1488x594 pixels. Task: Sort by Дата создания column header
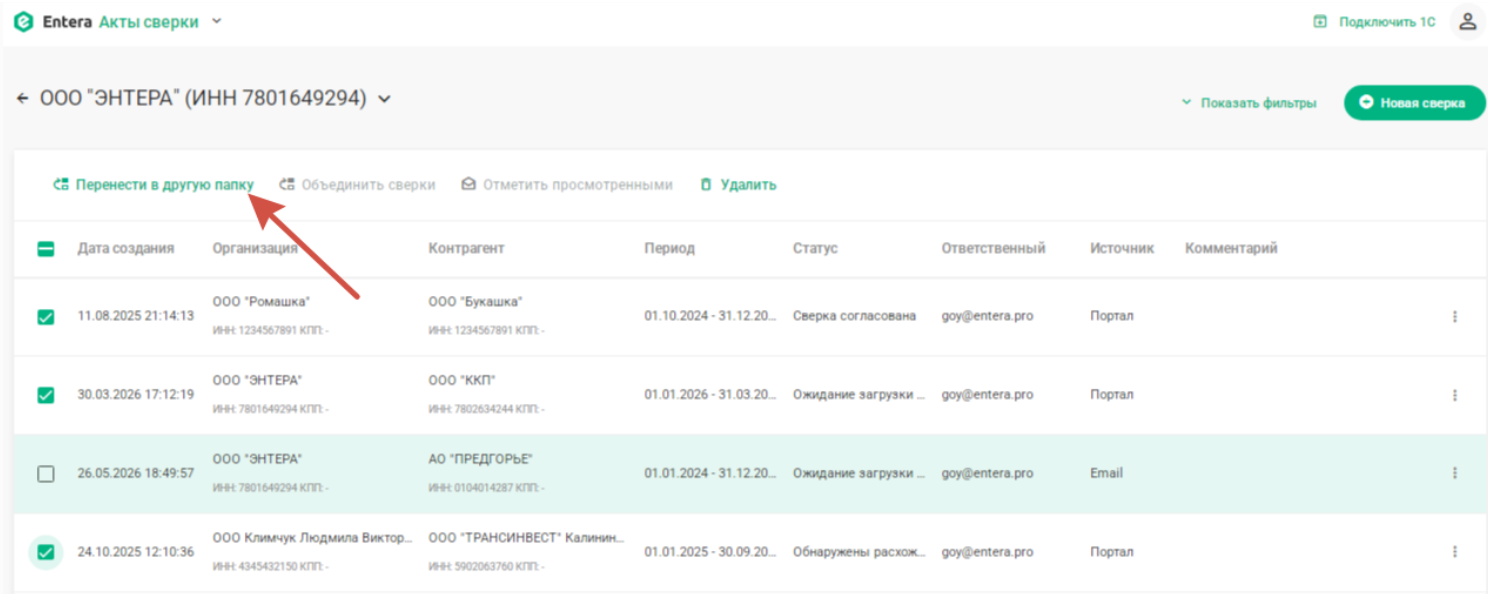coord(126,248)
